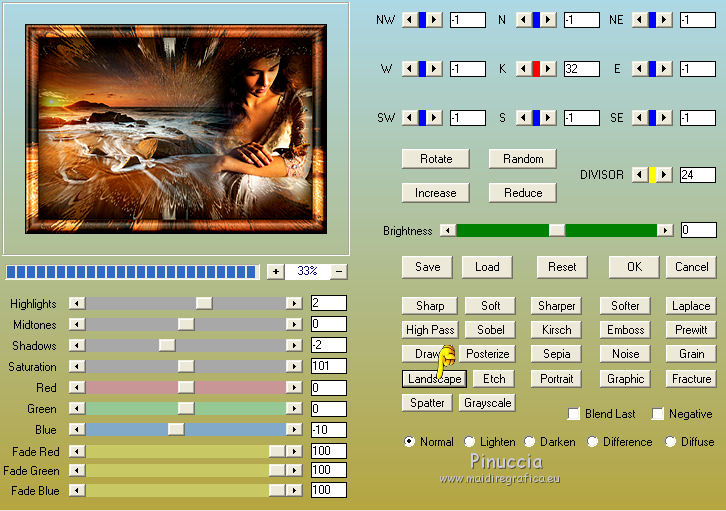
Task: Apply the Emboss preset
Action: pyautogui.click(x=625, y=330)
